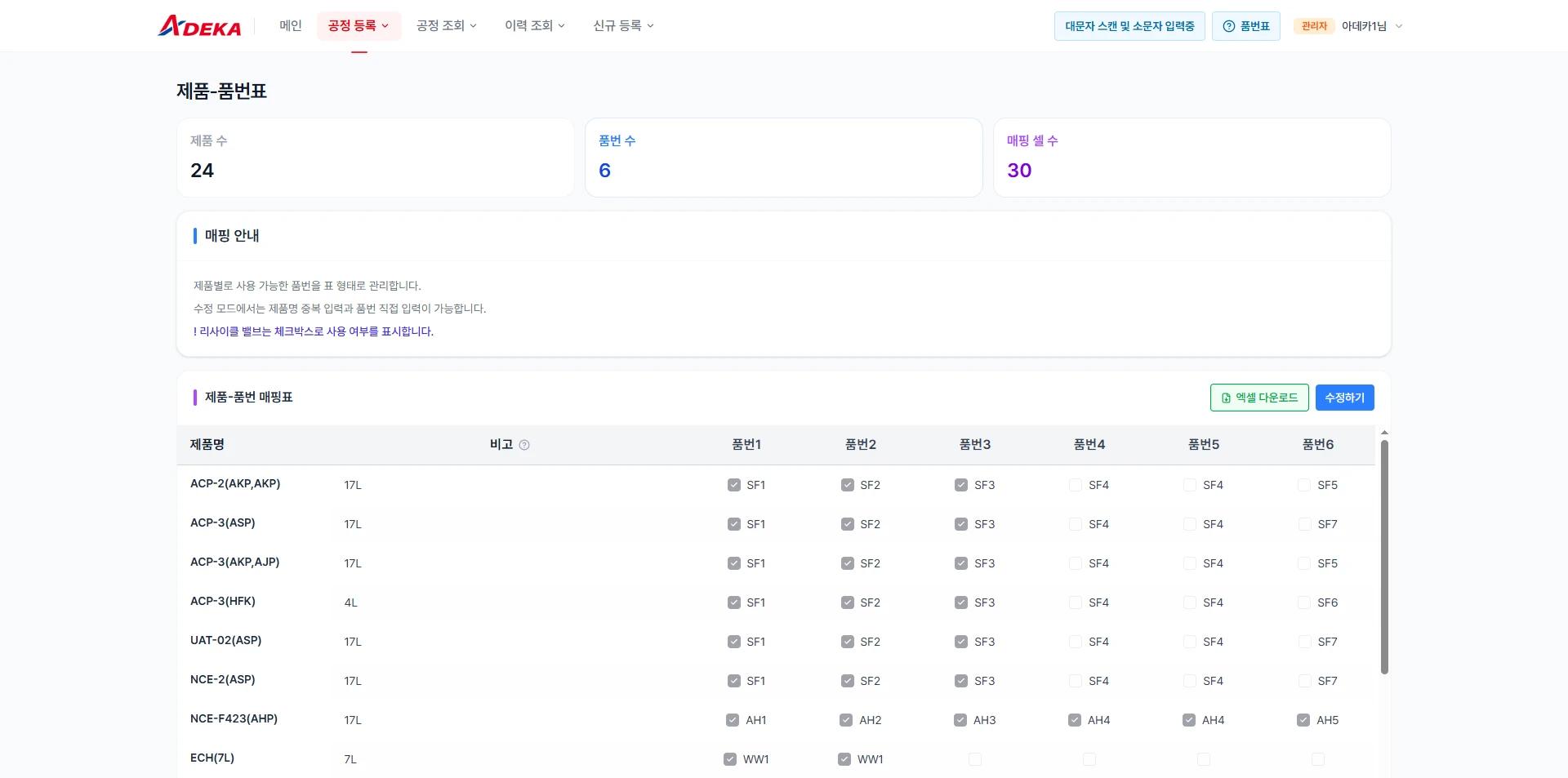Click the ADEKA logo
1568x778 pixels.
[199, 26]
